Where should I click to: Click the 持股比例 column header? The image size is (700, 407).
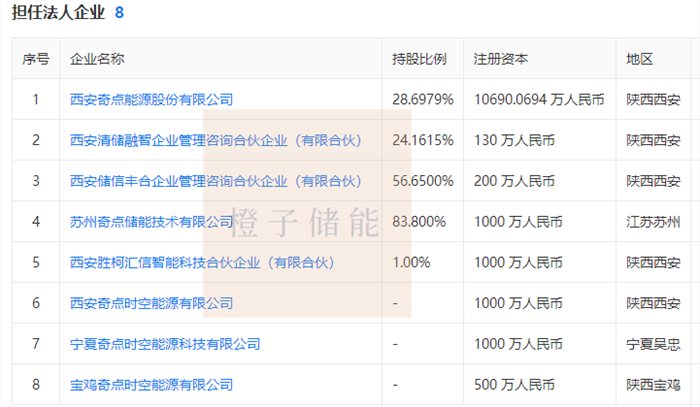point(419,59)
